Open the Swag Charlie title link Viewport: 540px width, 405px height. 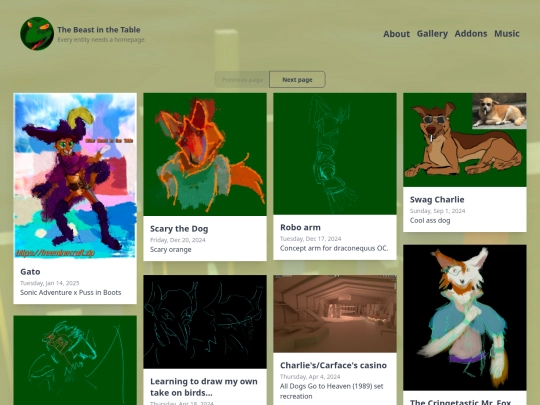click(x=437, y=199)
